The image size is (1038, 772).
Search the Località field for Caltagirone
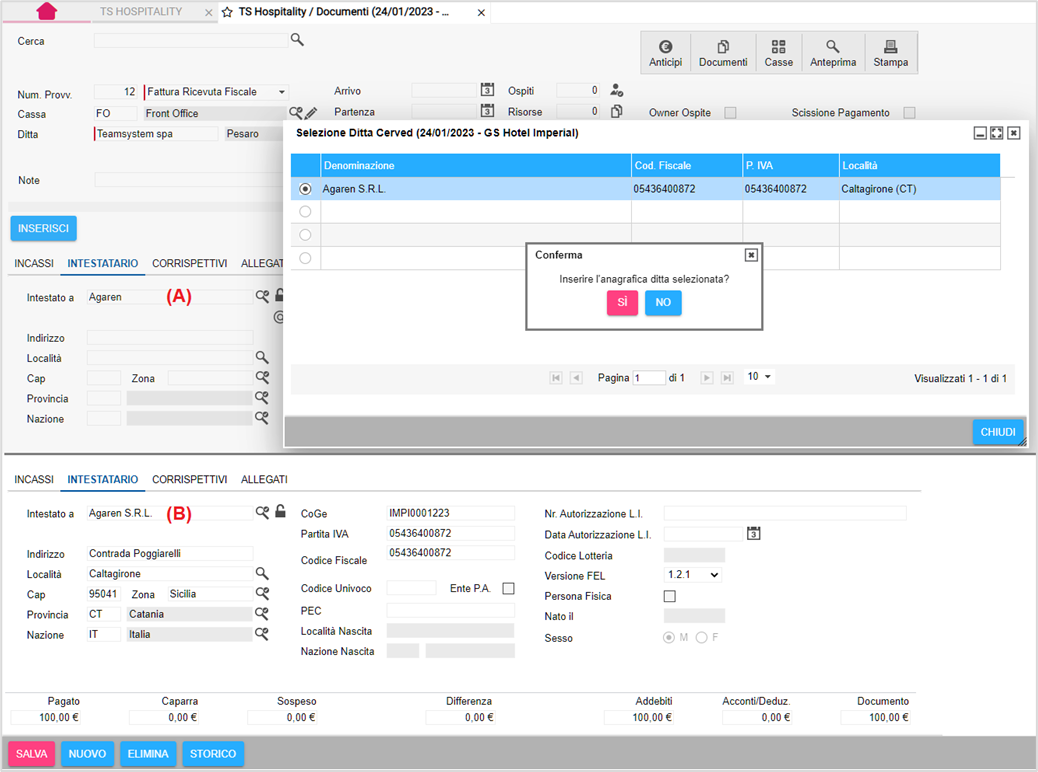[x=262, y=573]
